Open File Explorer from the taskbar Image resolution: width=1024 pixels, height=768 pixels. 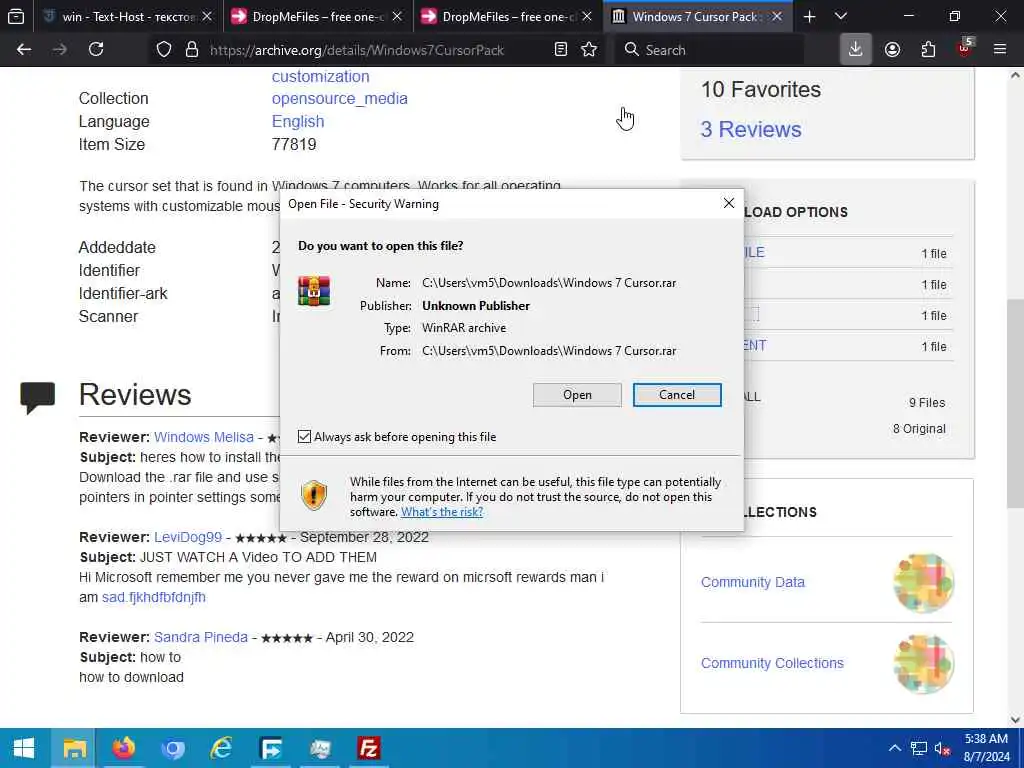74,748
